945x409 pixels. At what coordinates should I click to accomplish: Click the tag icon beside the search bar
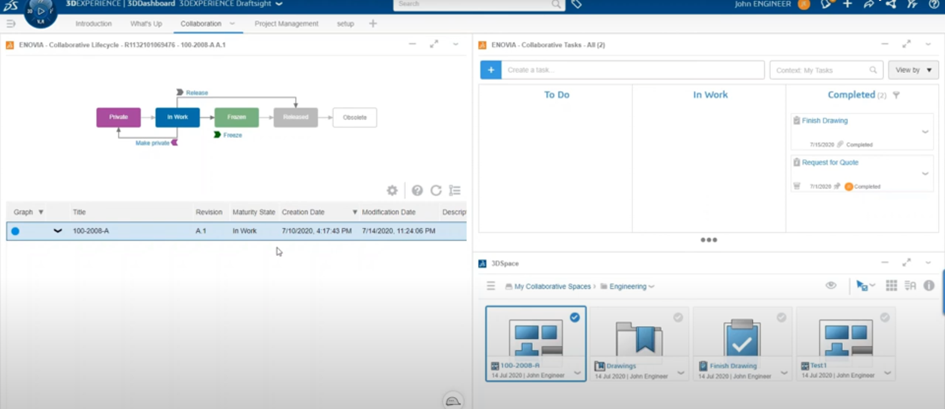576,4
